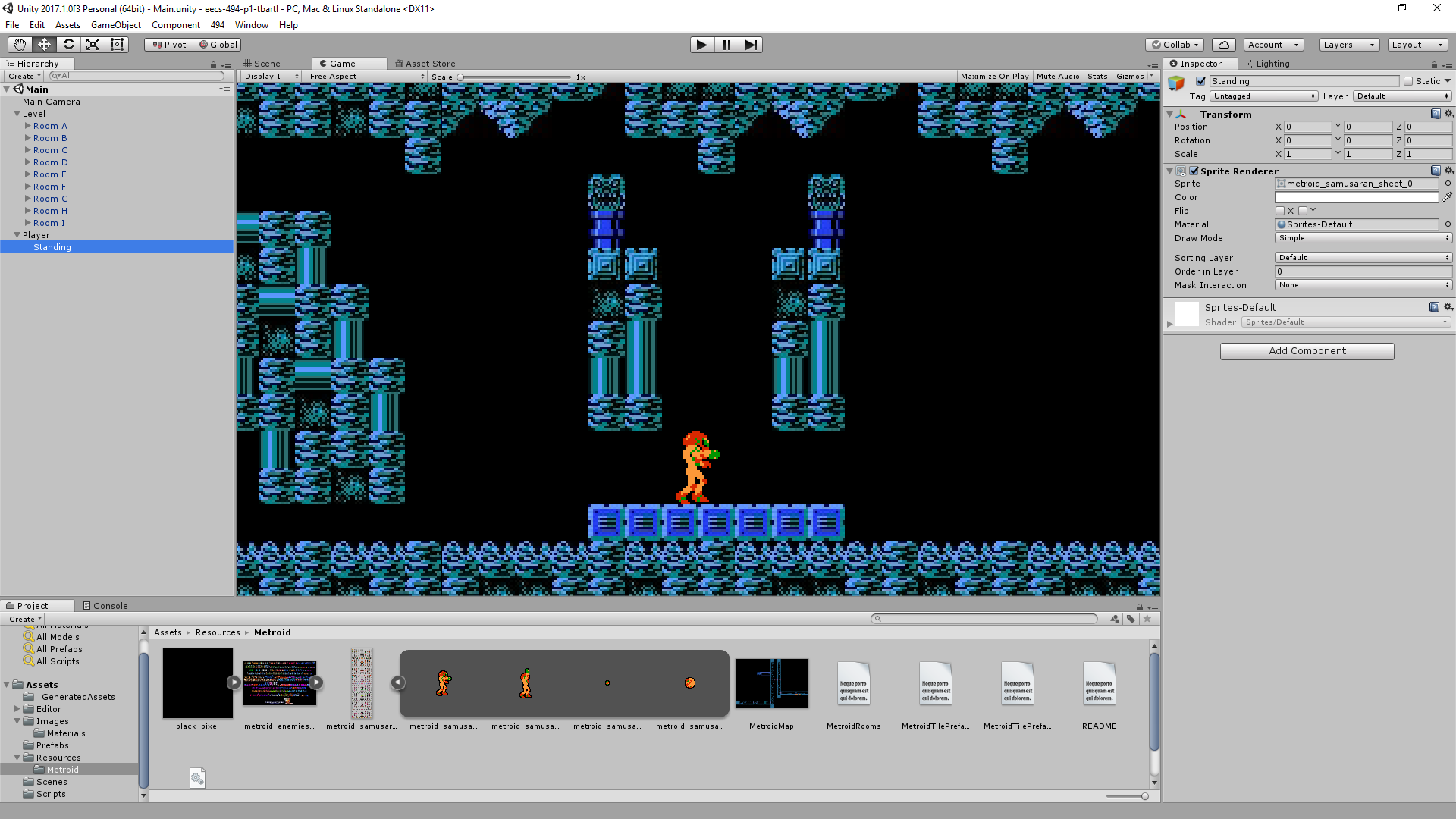Select the Move tool
This screenshot has height=819, width=1456.
click(x=44, y=45)
